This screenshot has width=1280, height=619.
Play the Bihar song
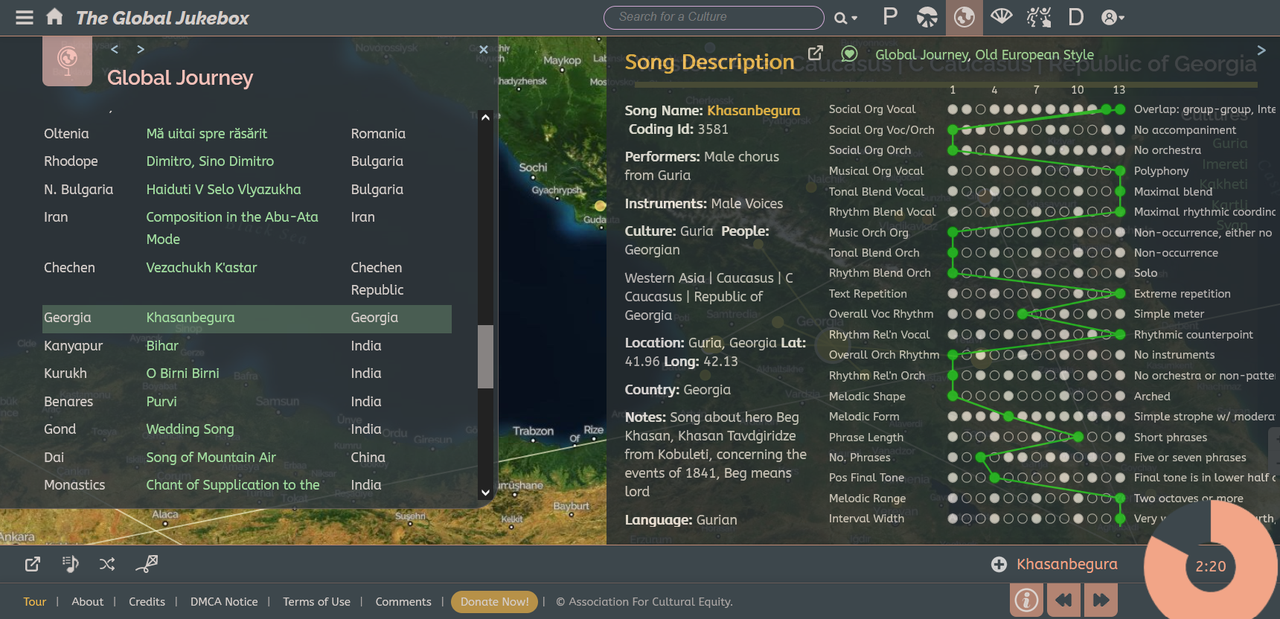pos(162,346)
